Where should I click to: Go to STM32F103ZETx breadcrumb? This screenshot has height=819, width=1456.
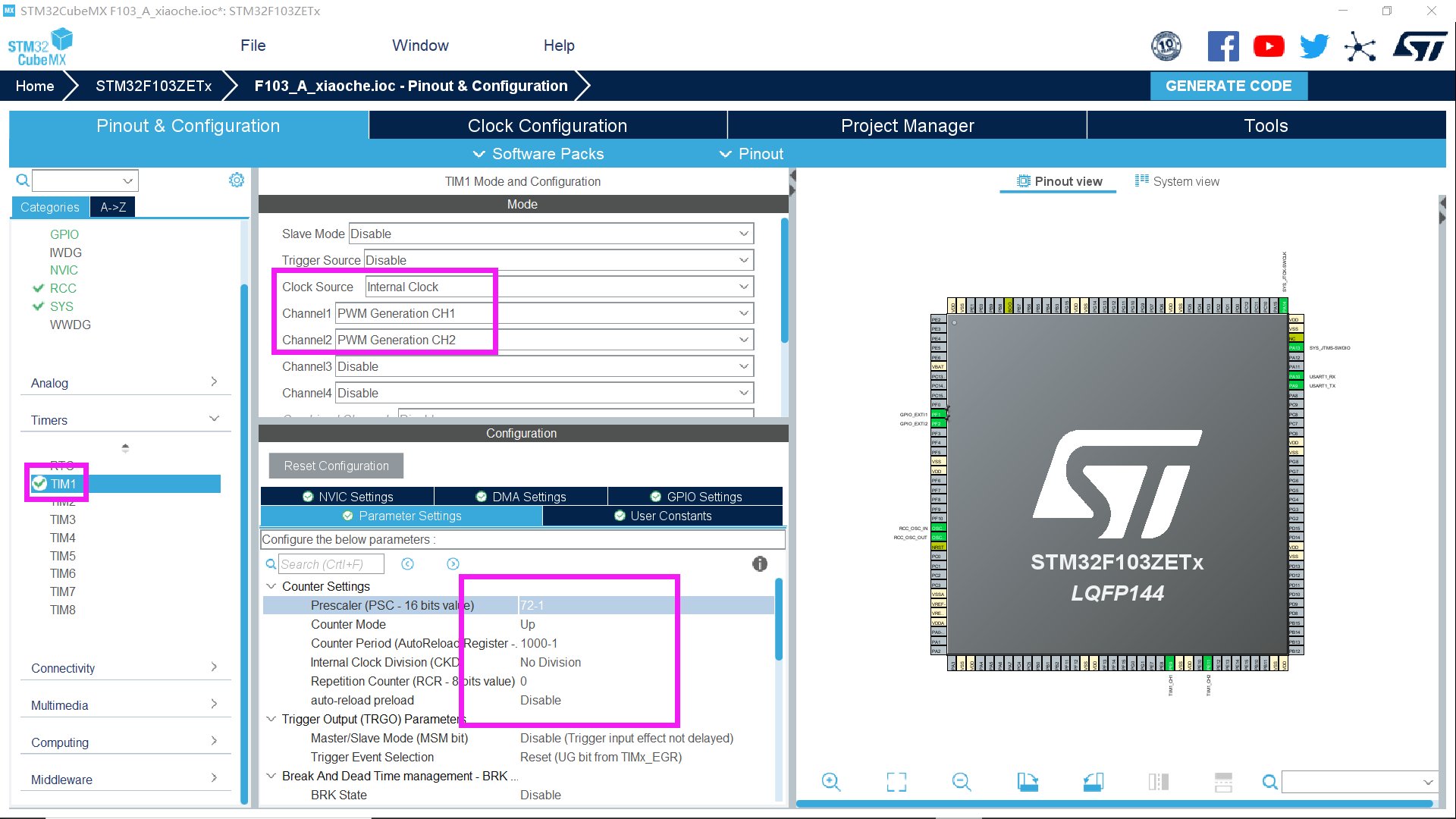pos(153,86)
